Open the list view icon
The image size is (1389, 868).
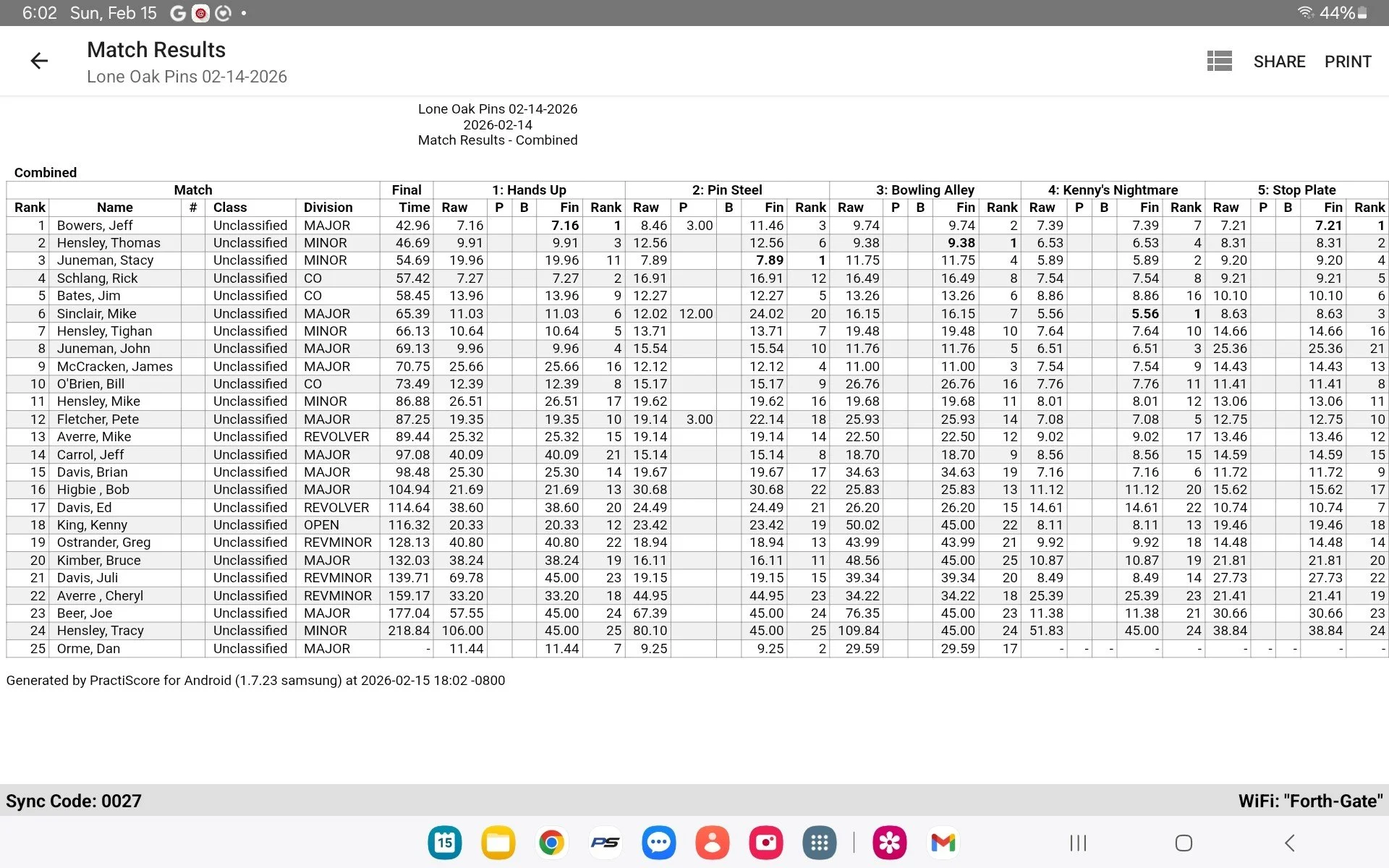tap(1219, 61)
